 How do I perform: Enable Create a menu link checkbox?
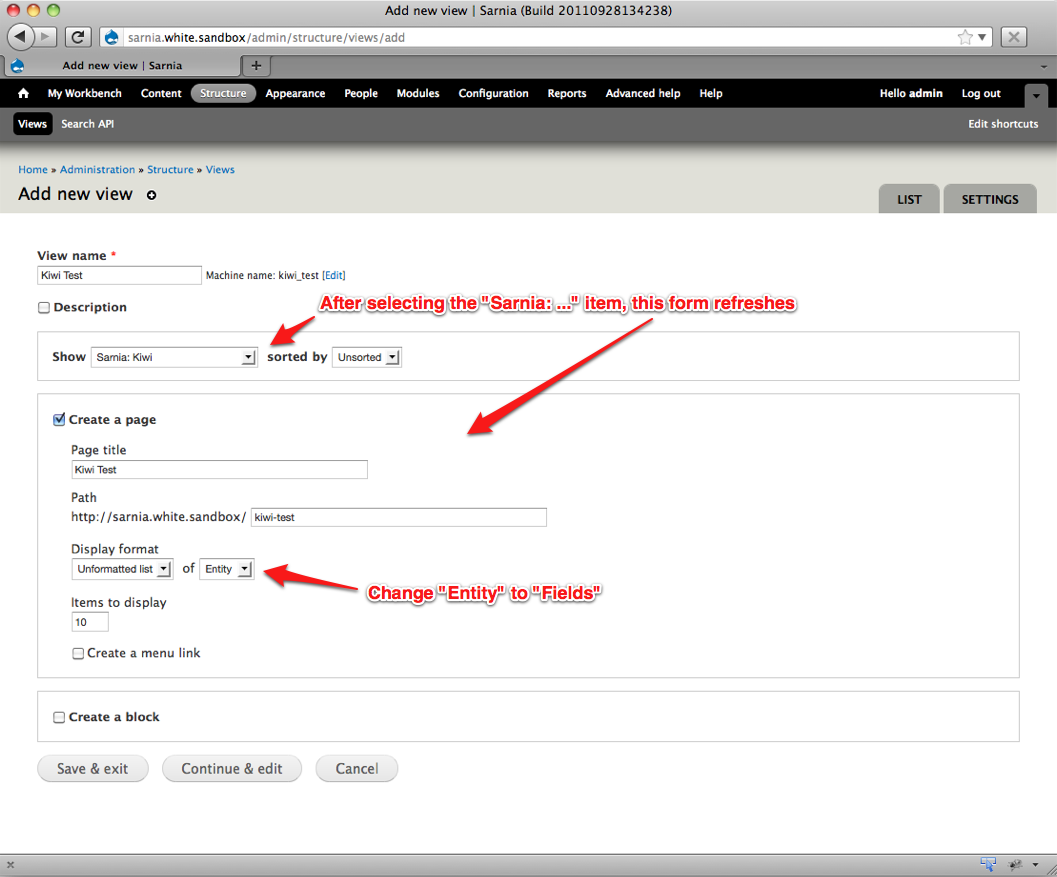pos(78,653)
